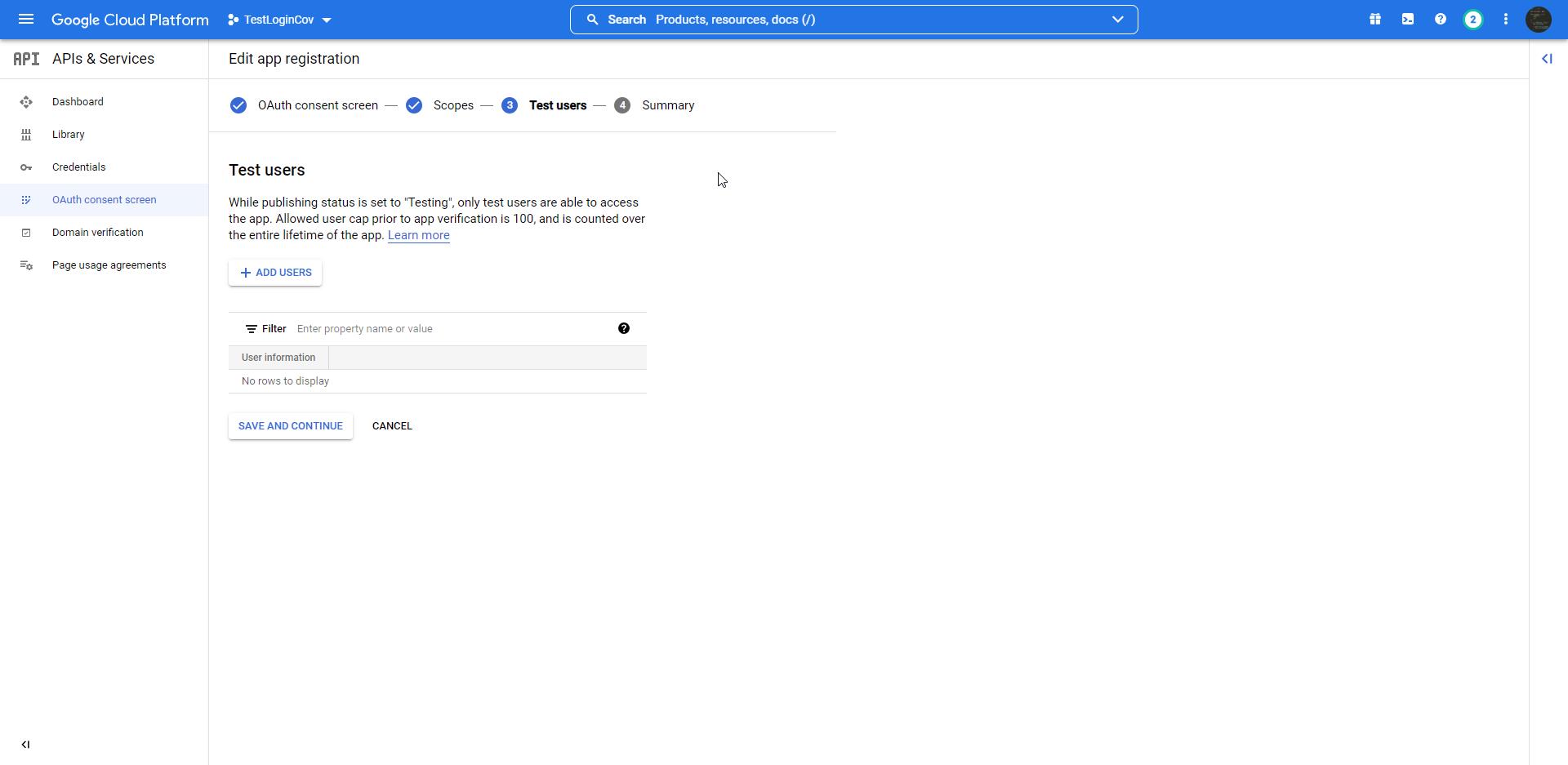Open the Learn more link
1568x765 pixels.
click(418, 235)
